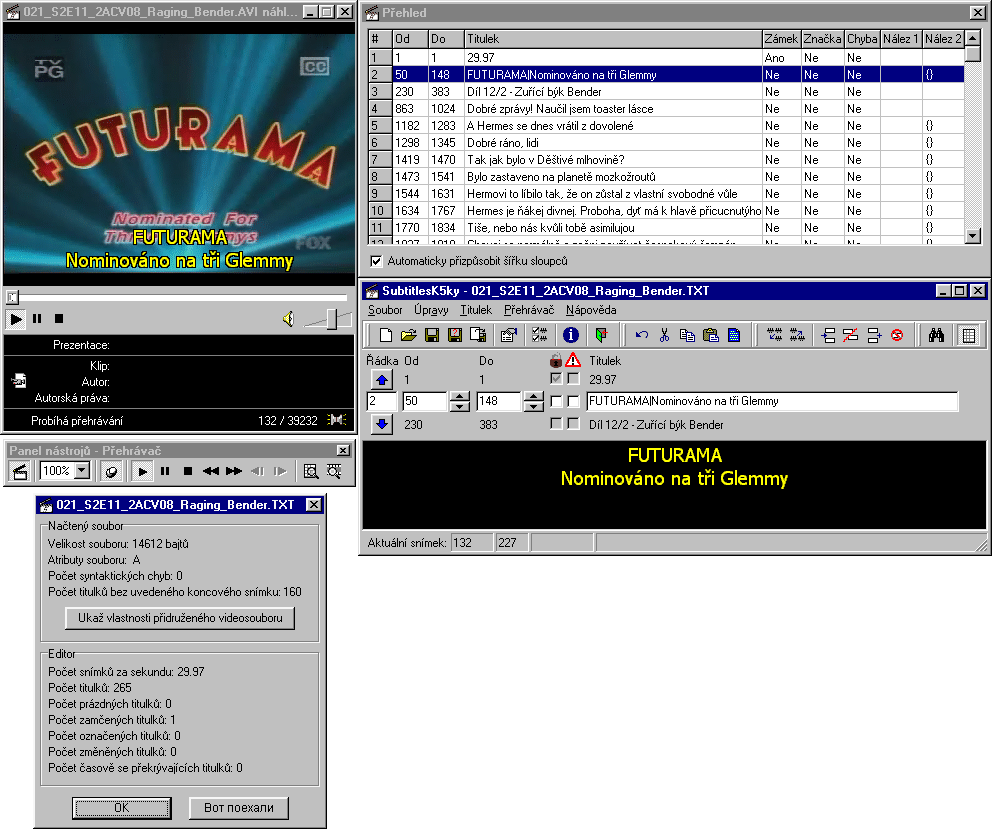Click the 'Вот поехали' button
This screenshot has width=992, height=829.
click(239, 807)
